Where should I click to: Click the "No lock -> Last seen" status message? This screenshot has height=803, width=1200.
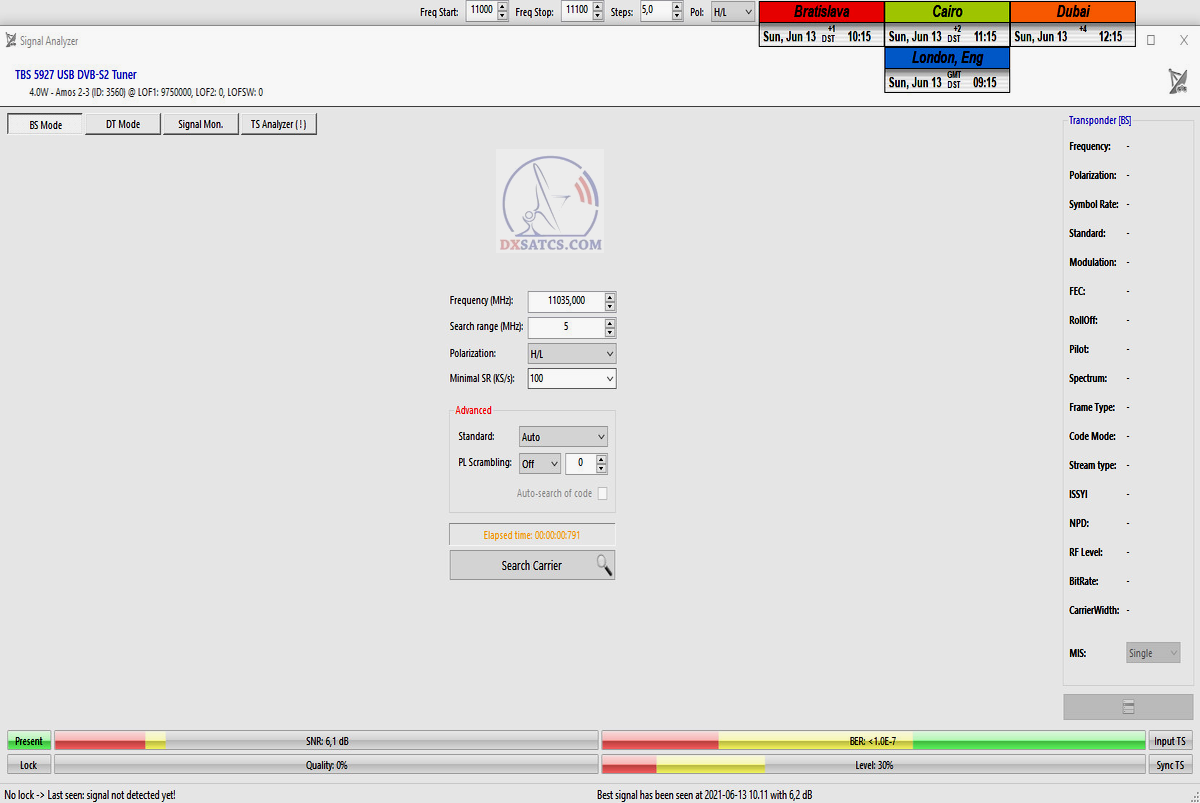(90, 795)
